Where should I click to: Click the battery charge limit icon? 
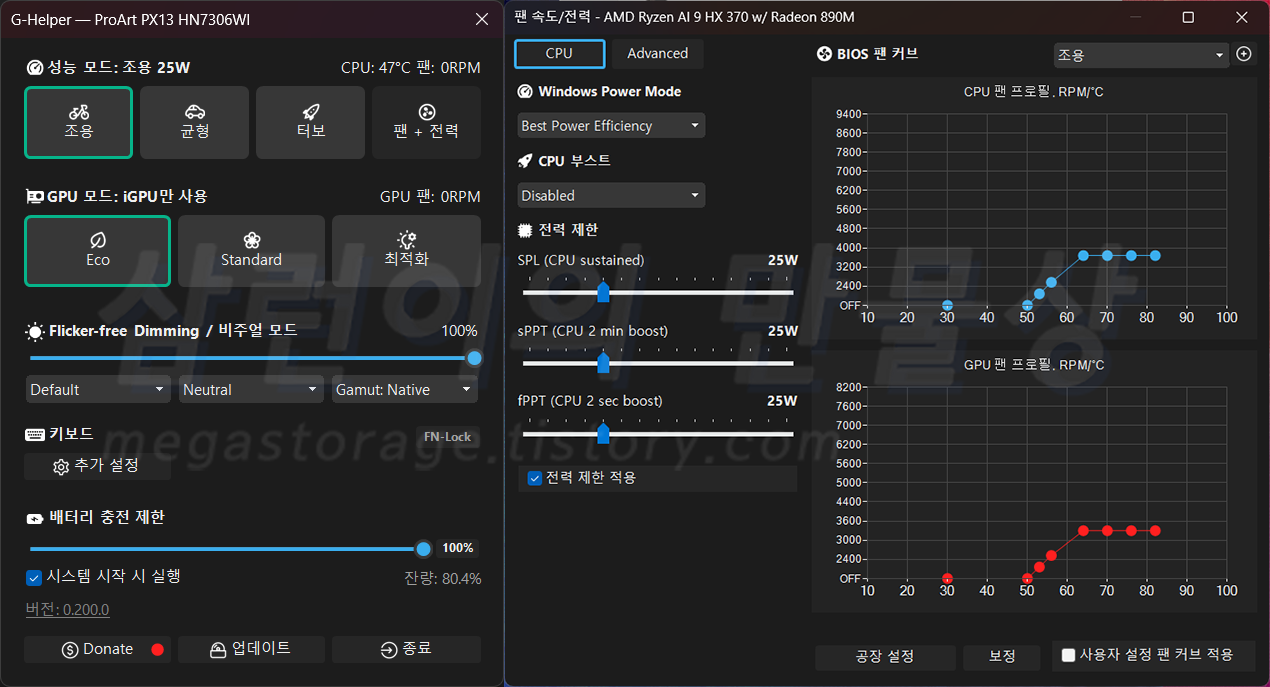click(35, 518)
